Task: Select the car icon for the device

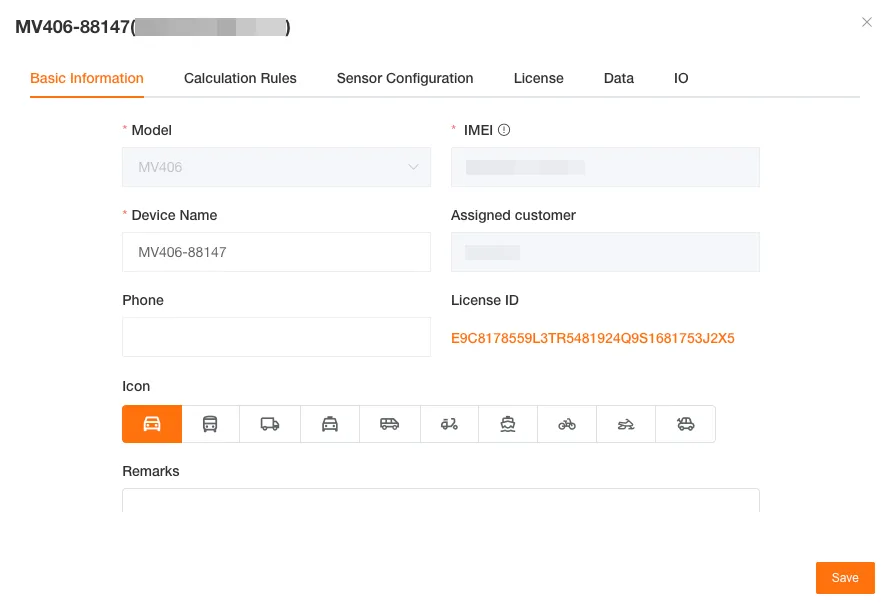Action: pos(152,424)
